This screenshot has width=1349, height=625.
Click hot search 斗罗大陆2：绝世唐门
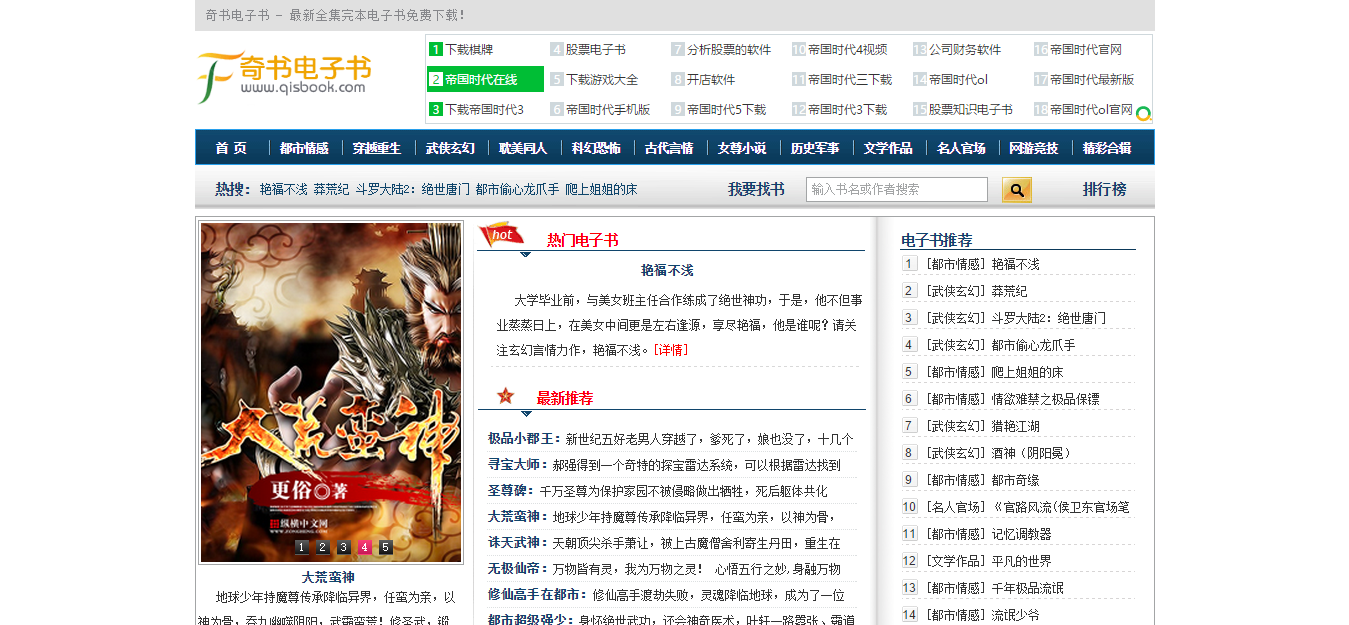pos(412,189)
